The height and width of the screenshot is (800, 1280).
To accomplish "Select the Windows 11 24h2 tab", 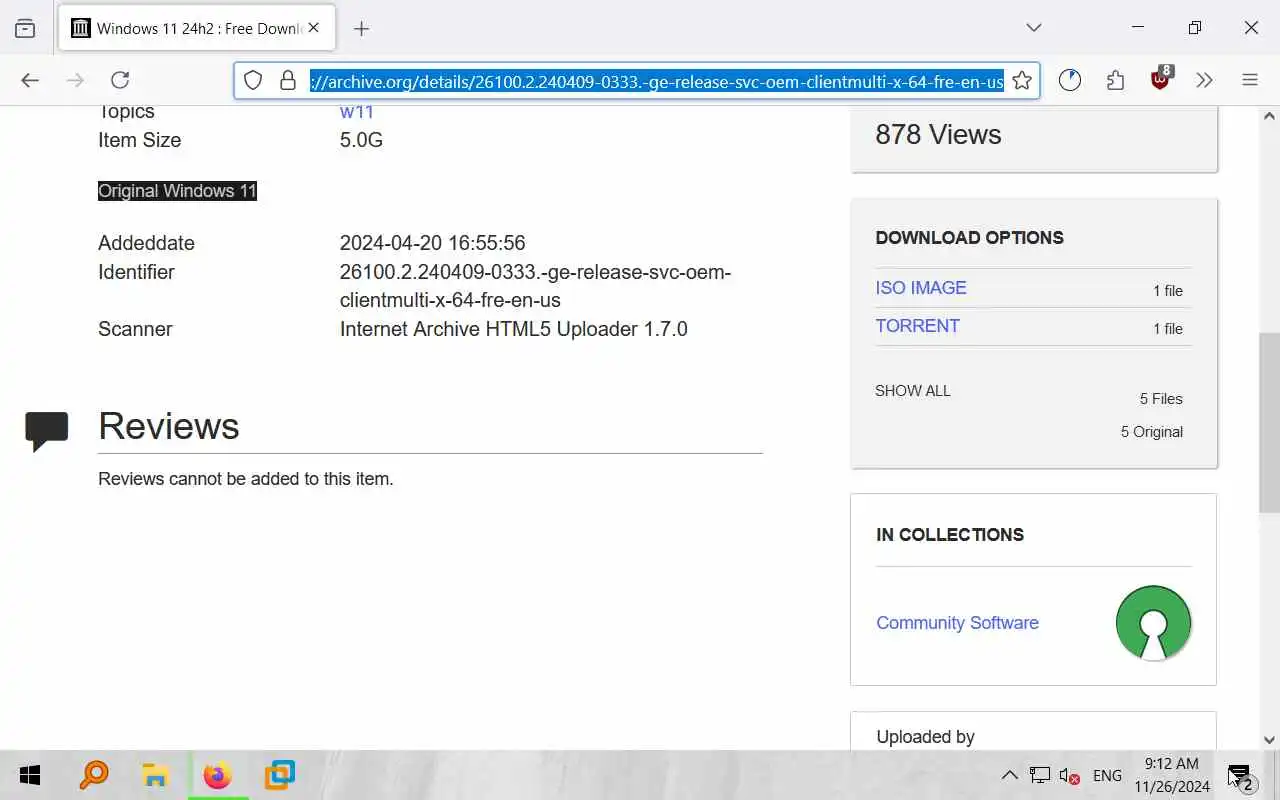I will 197,28.
